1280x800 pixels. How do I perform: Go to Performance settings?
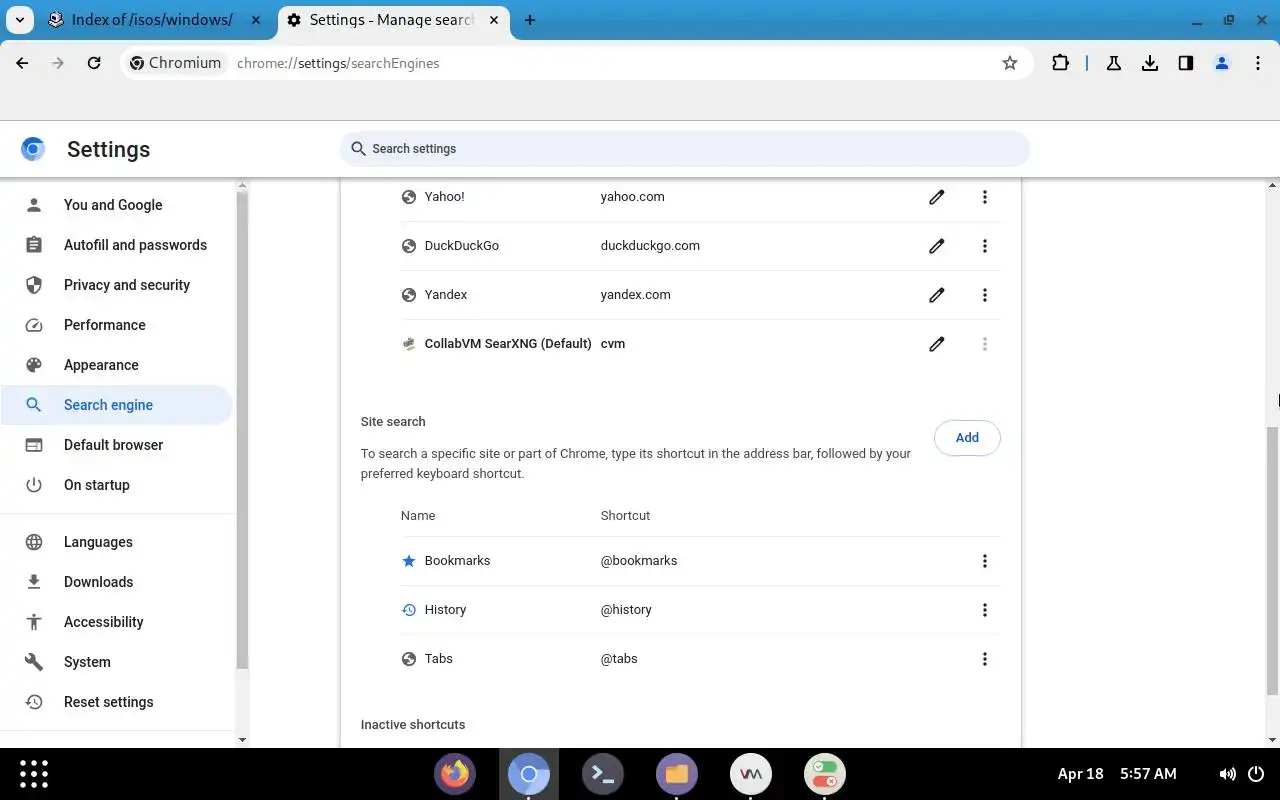(x=117, y=325)
